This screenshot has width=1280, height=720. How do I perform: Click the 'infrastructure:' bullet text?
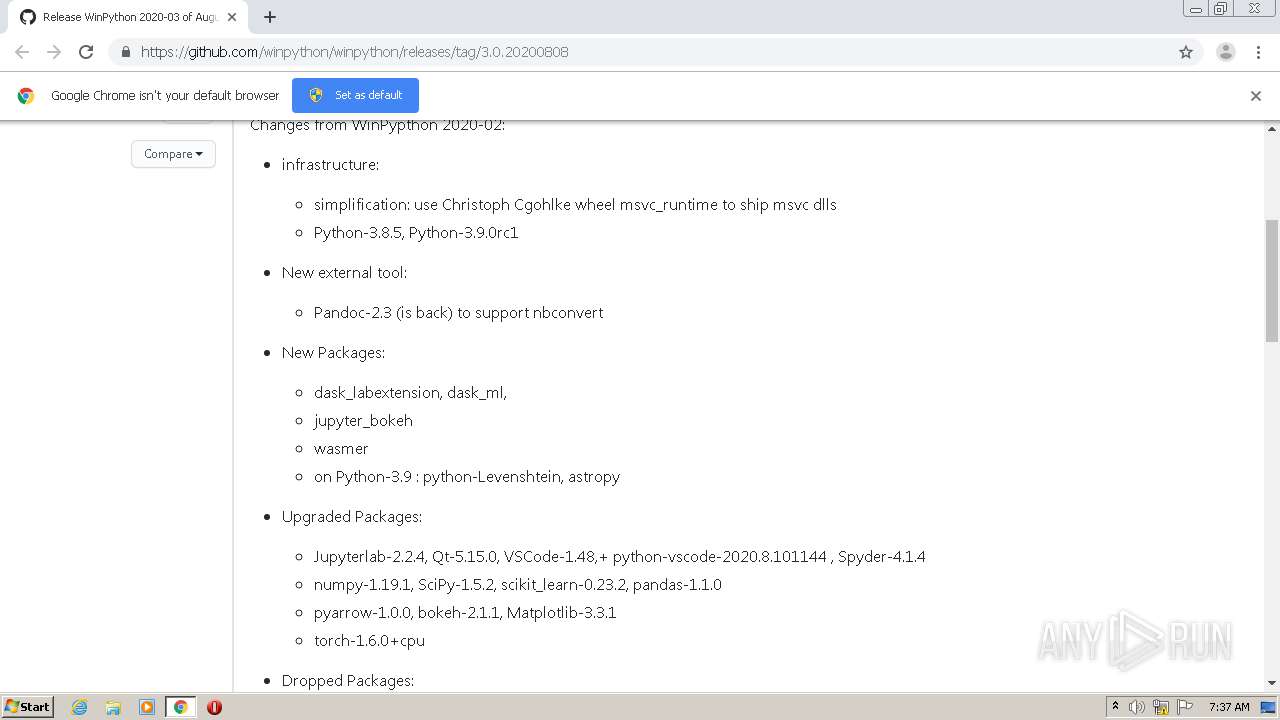point(330,164)
